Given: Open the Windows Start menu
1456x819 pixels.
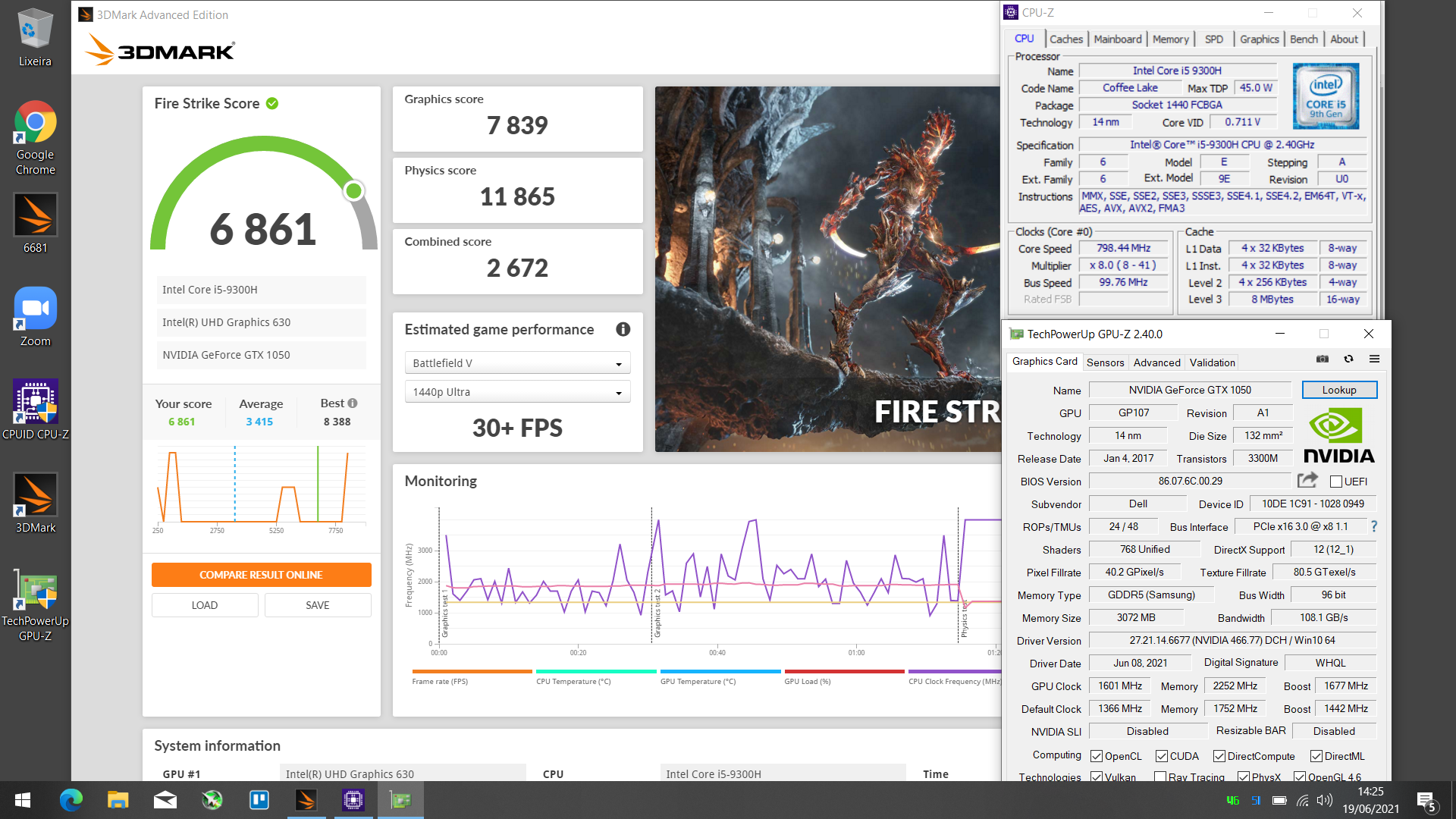Looking at the screenshot, I should [23, 800].
